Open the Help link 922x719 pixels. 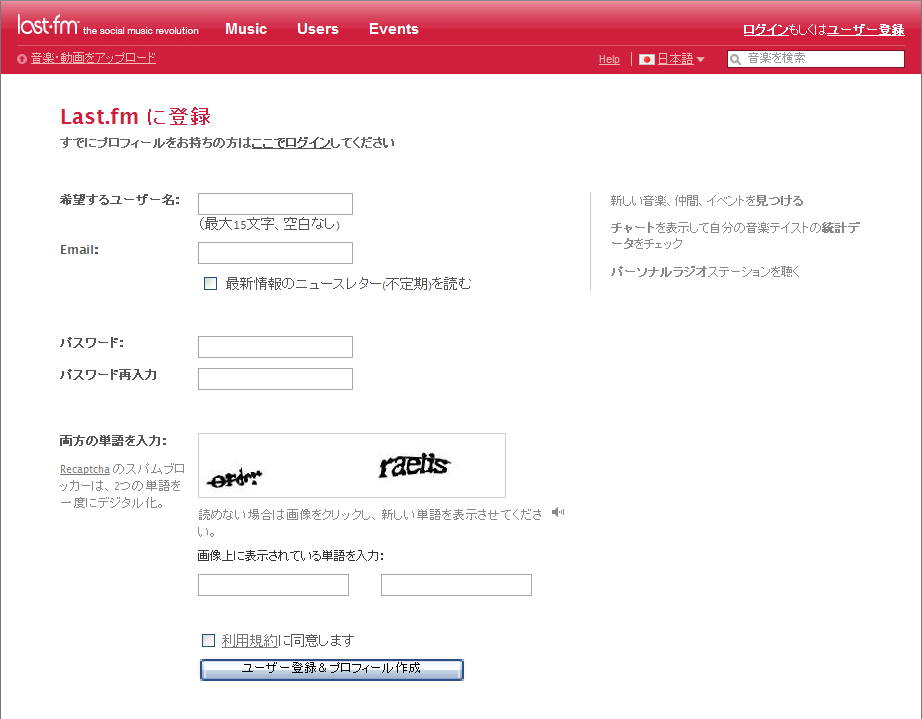pos(609,59)
